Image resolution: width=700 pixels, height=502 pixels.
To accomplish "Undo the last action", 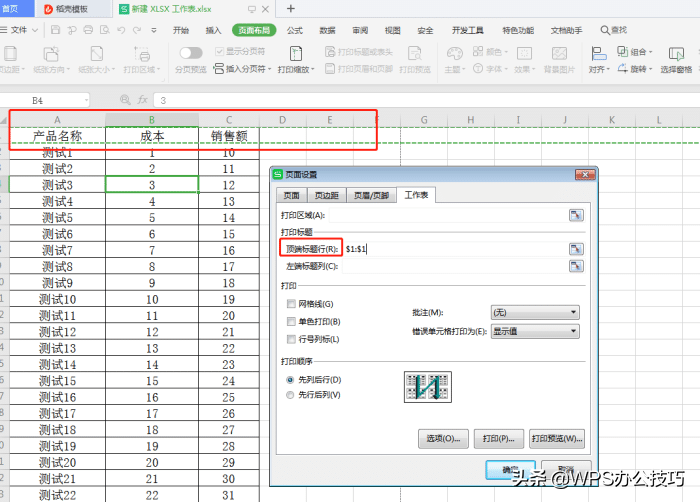I will pos(121,30).
